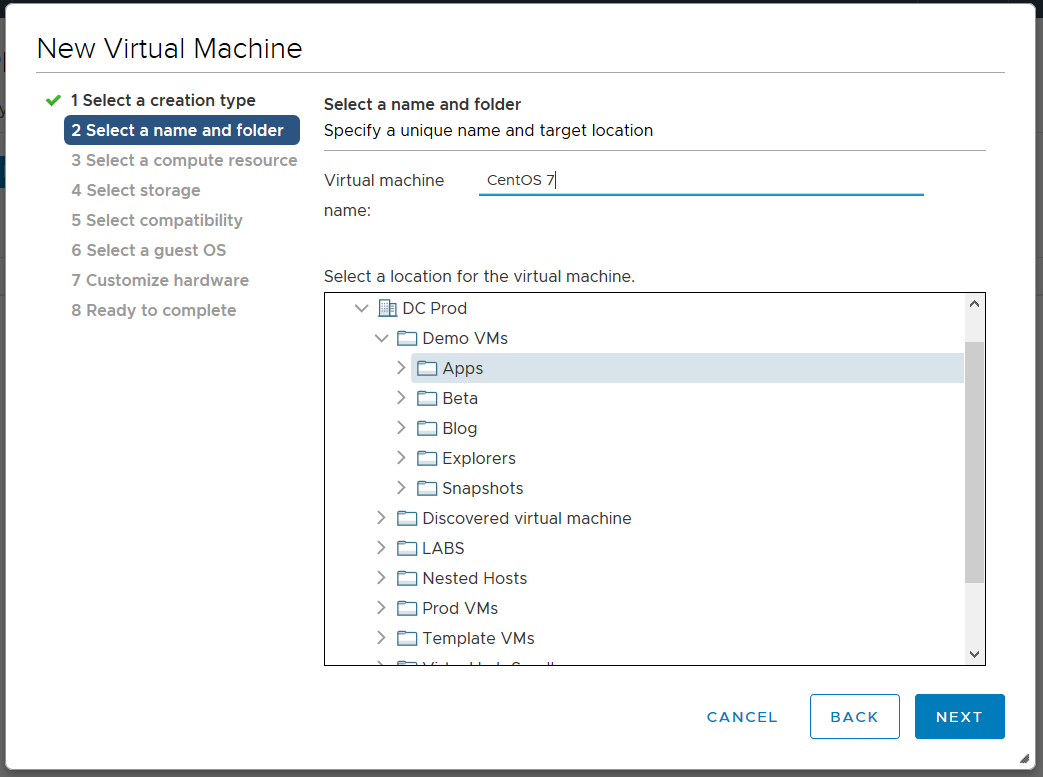Image resolution: width=1043 pixels, height=777 pixels.
Task: Expand the Nested Hosts folder
Action: 381,577
